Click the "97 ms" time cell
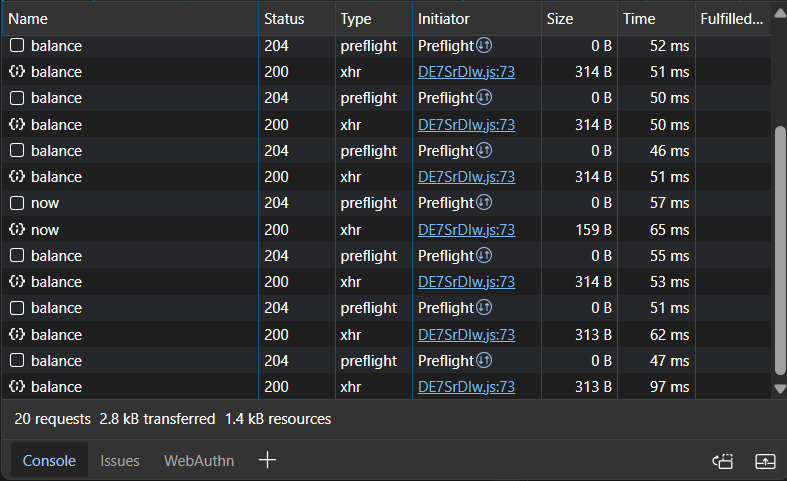Image resolution: width=787 pixels, height=481 pixels. [670, 387]
